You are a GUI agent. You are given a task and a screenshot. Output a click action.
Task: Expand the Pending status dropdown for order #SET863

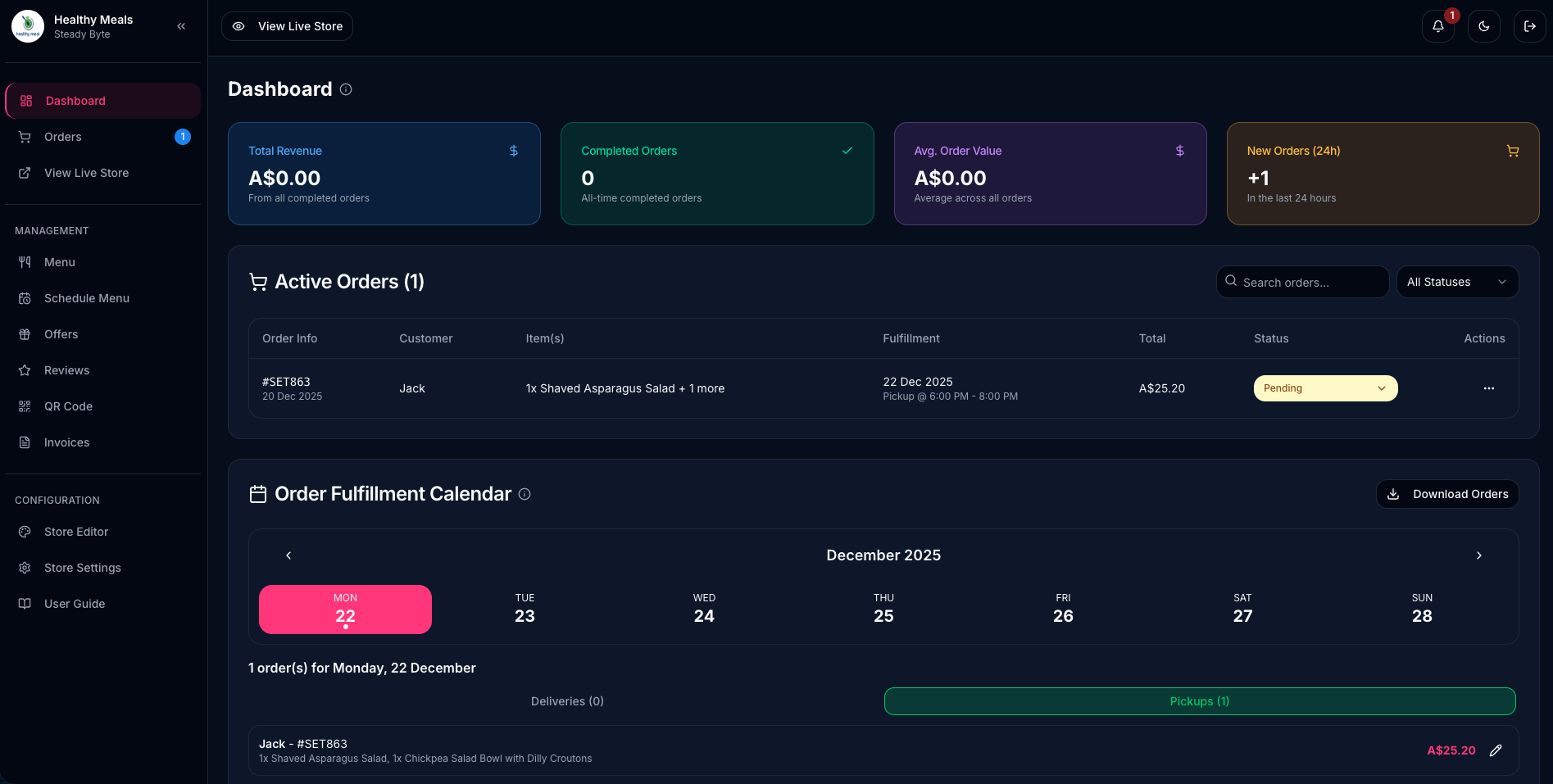(1324, 387)
